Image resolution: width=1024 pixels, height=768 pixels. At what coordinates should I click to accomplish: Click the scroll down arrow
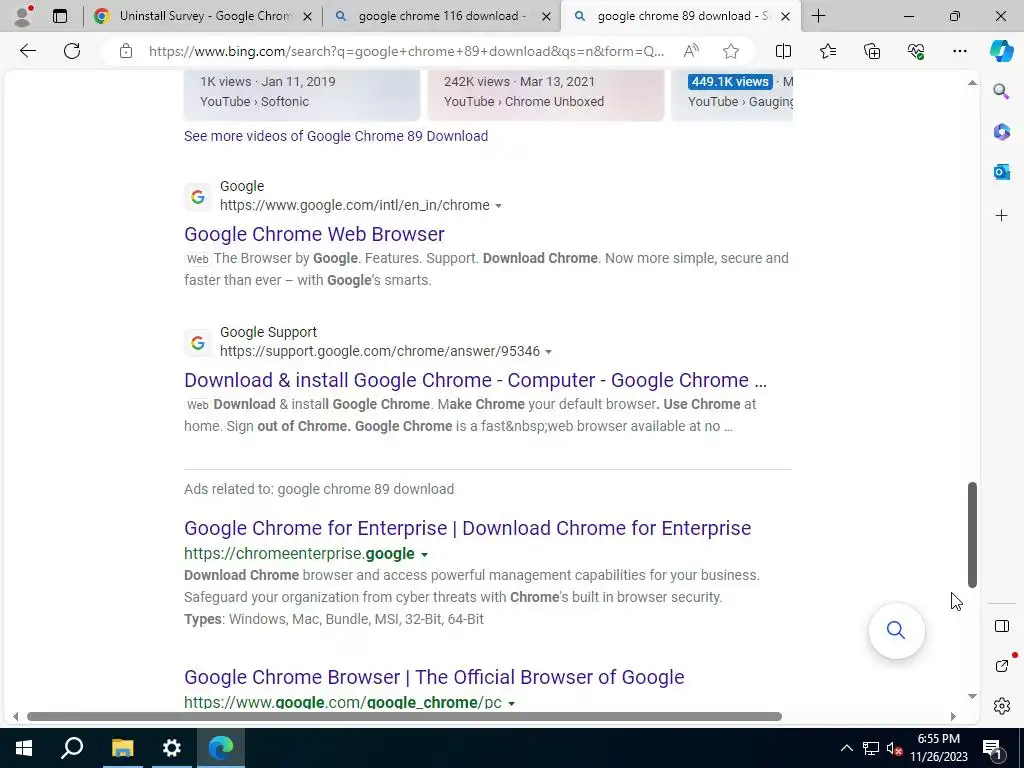[972, 696]
